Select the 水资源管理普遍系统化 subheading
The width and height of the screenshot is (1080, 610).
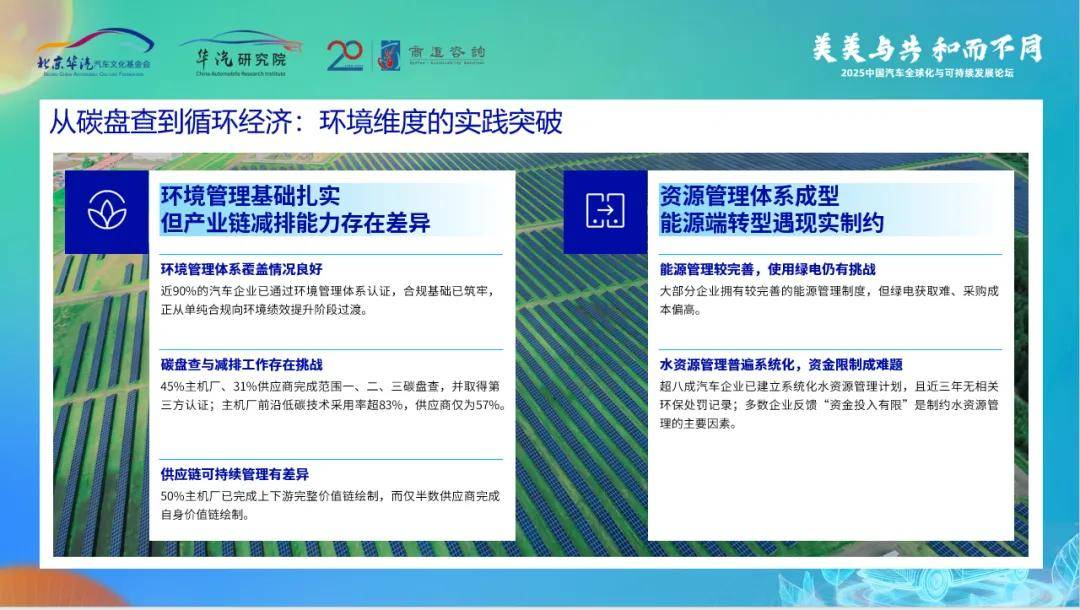coord(781,364)
